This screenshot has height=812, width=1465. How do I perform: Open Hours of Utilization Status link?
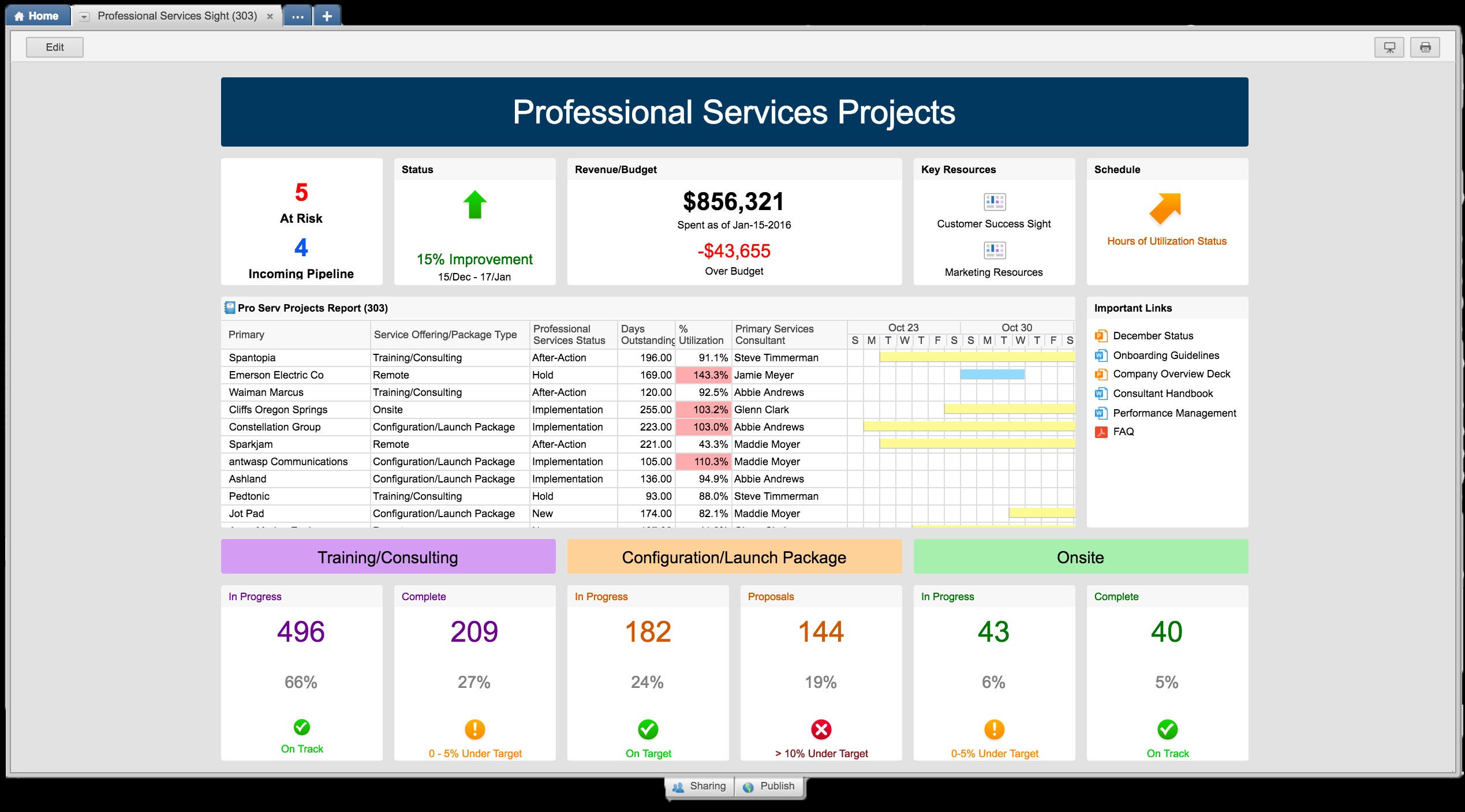1167,241
